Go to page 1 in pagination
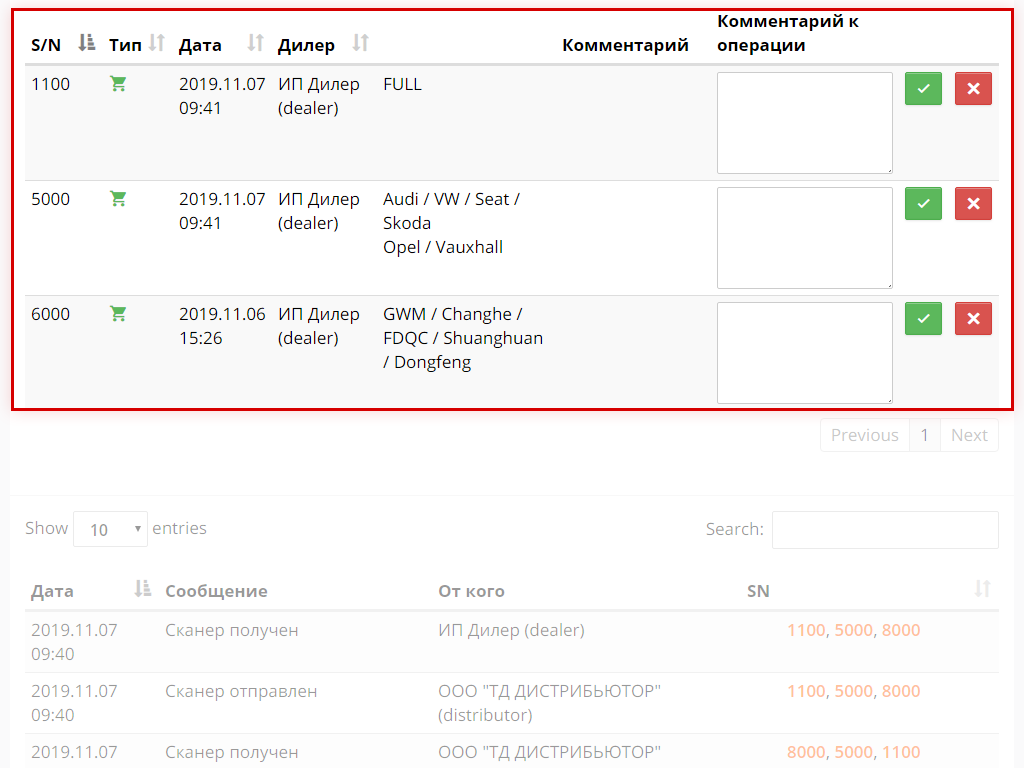 [924, 435]
